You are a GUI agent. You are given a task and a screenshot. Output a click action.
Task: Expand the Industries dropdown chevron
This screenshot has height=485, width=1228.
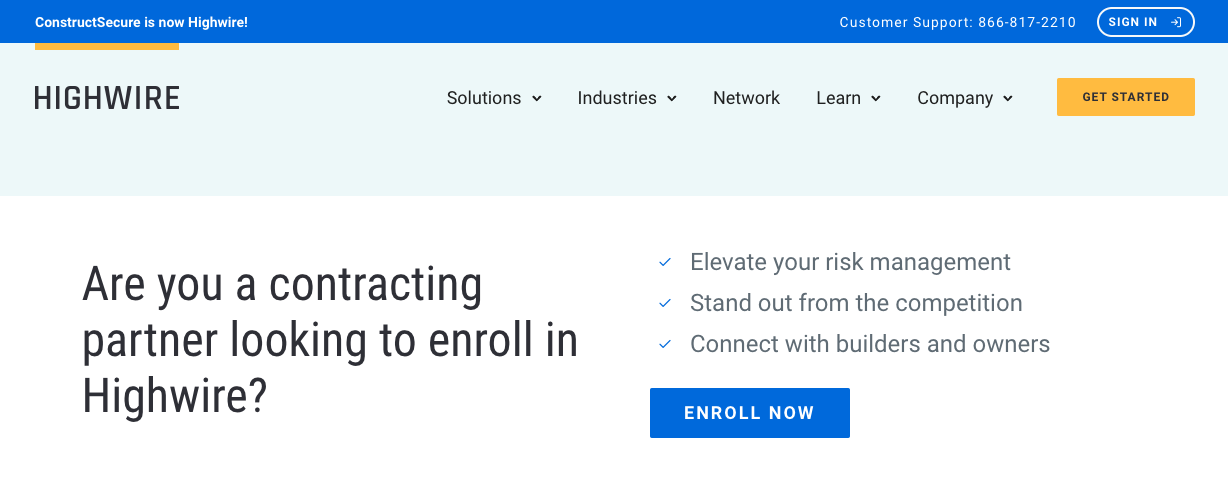point(672,98)
